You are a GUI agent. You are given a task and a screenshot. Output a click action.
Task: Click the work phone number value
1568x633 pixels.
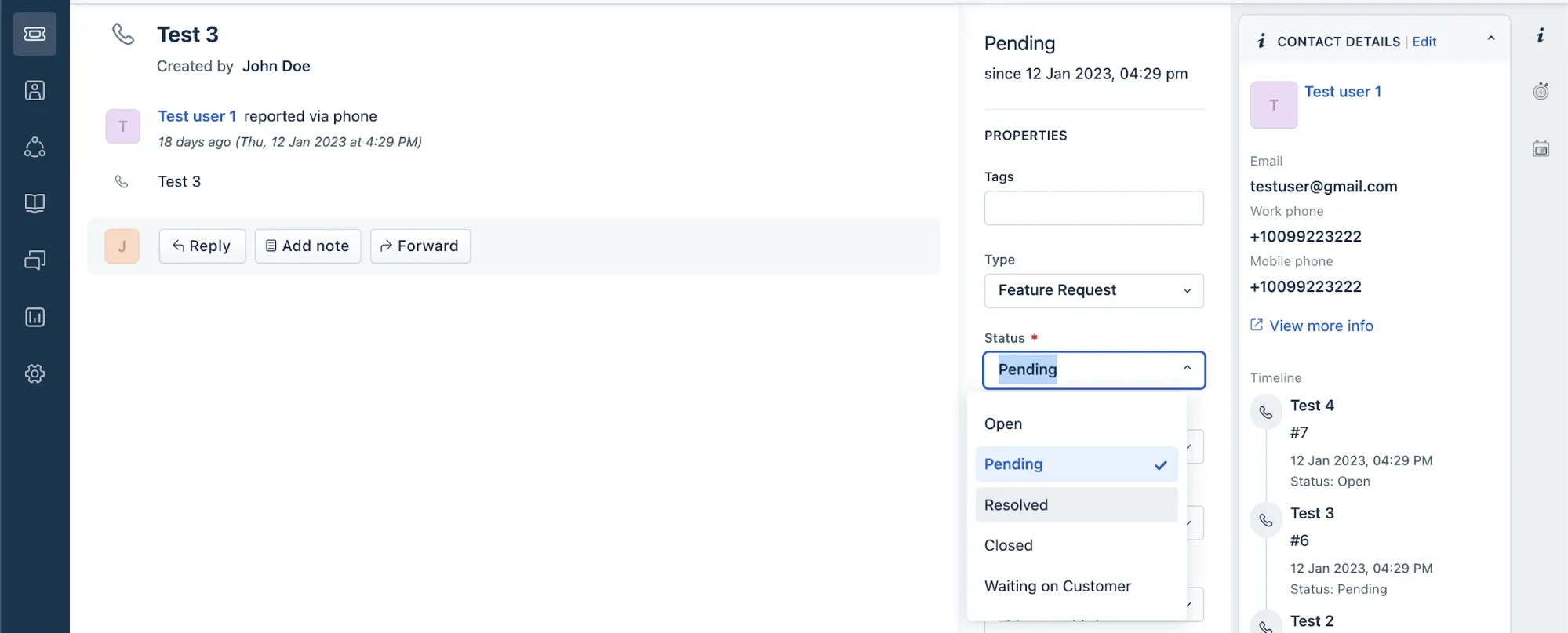click(x=1306, y=237)
